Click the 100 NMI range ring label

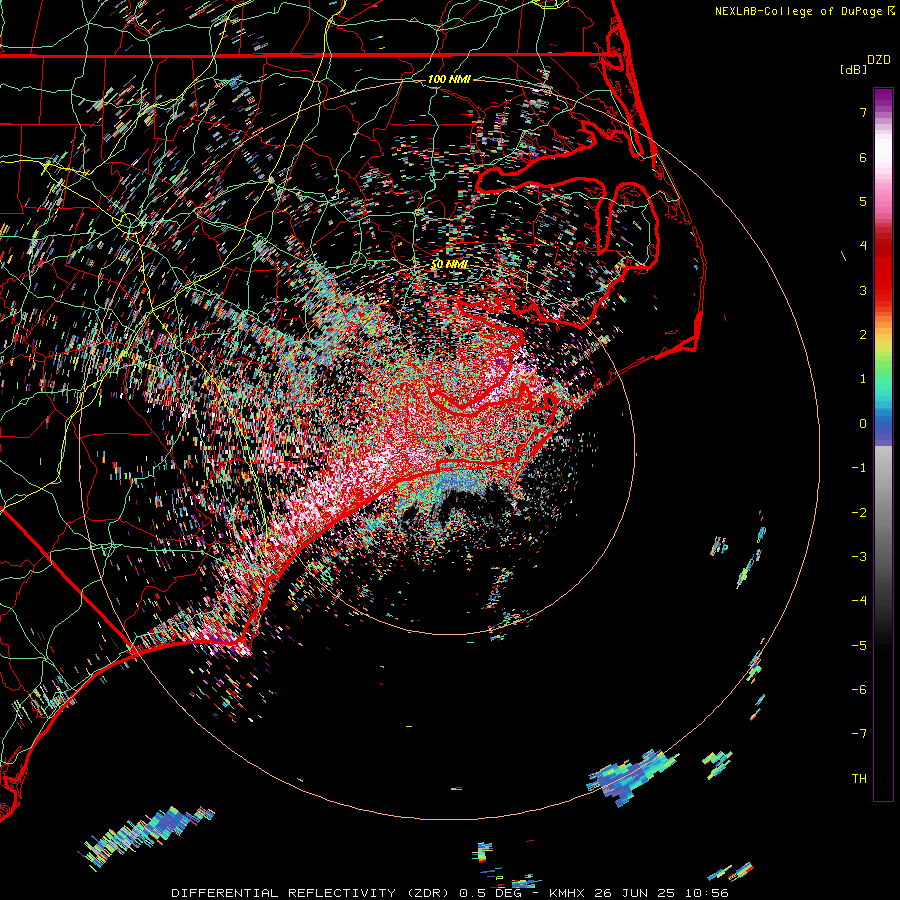click(x=449, y=79)
